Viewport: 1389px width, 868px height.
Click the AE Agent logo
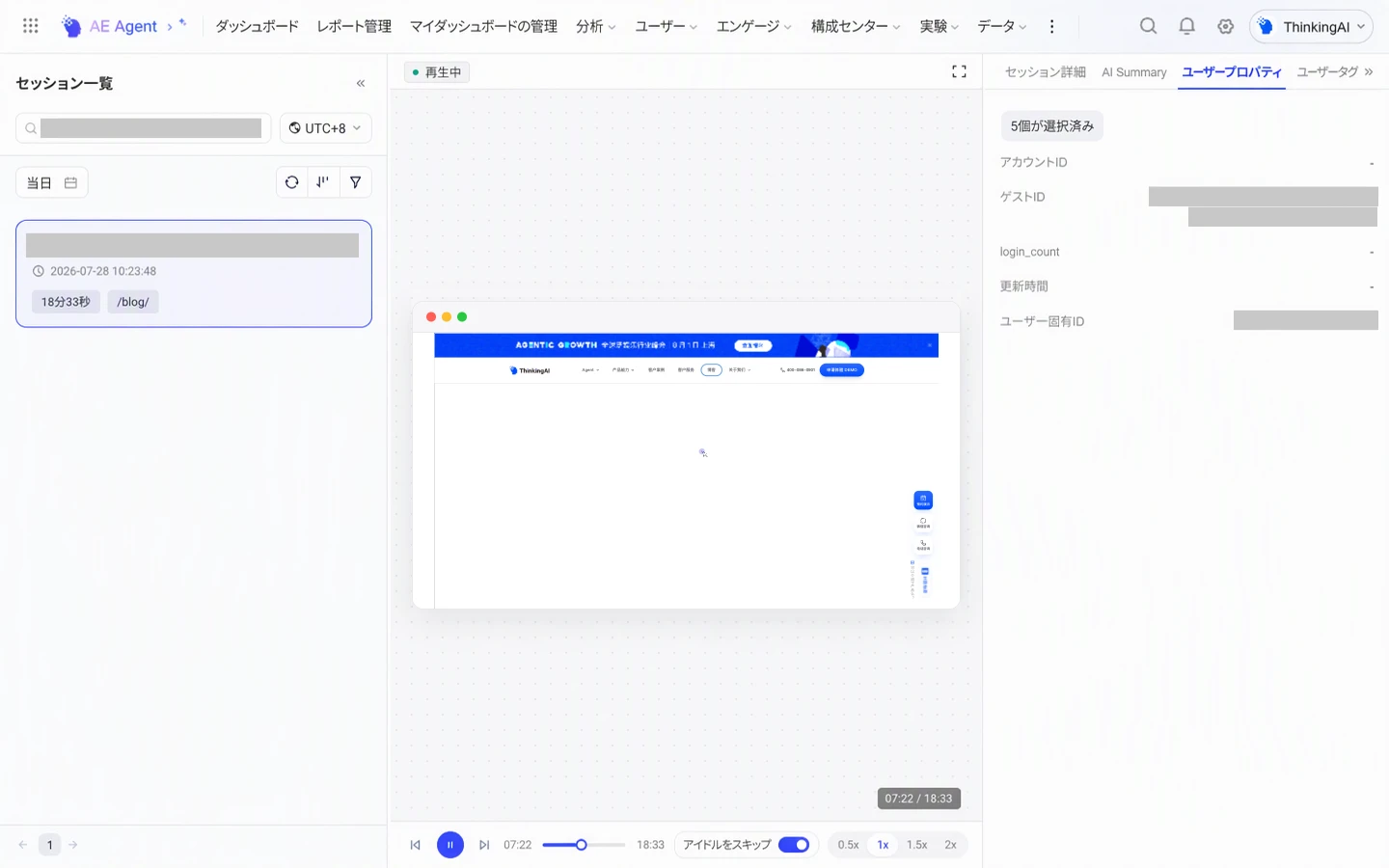108,26
